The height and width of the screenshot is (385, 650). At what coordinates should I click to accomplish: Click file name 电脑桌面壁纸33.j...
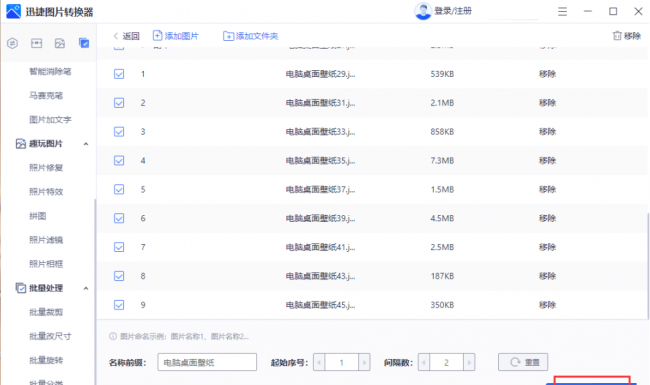pos(320,132)
